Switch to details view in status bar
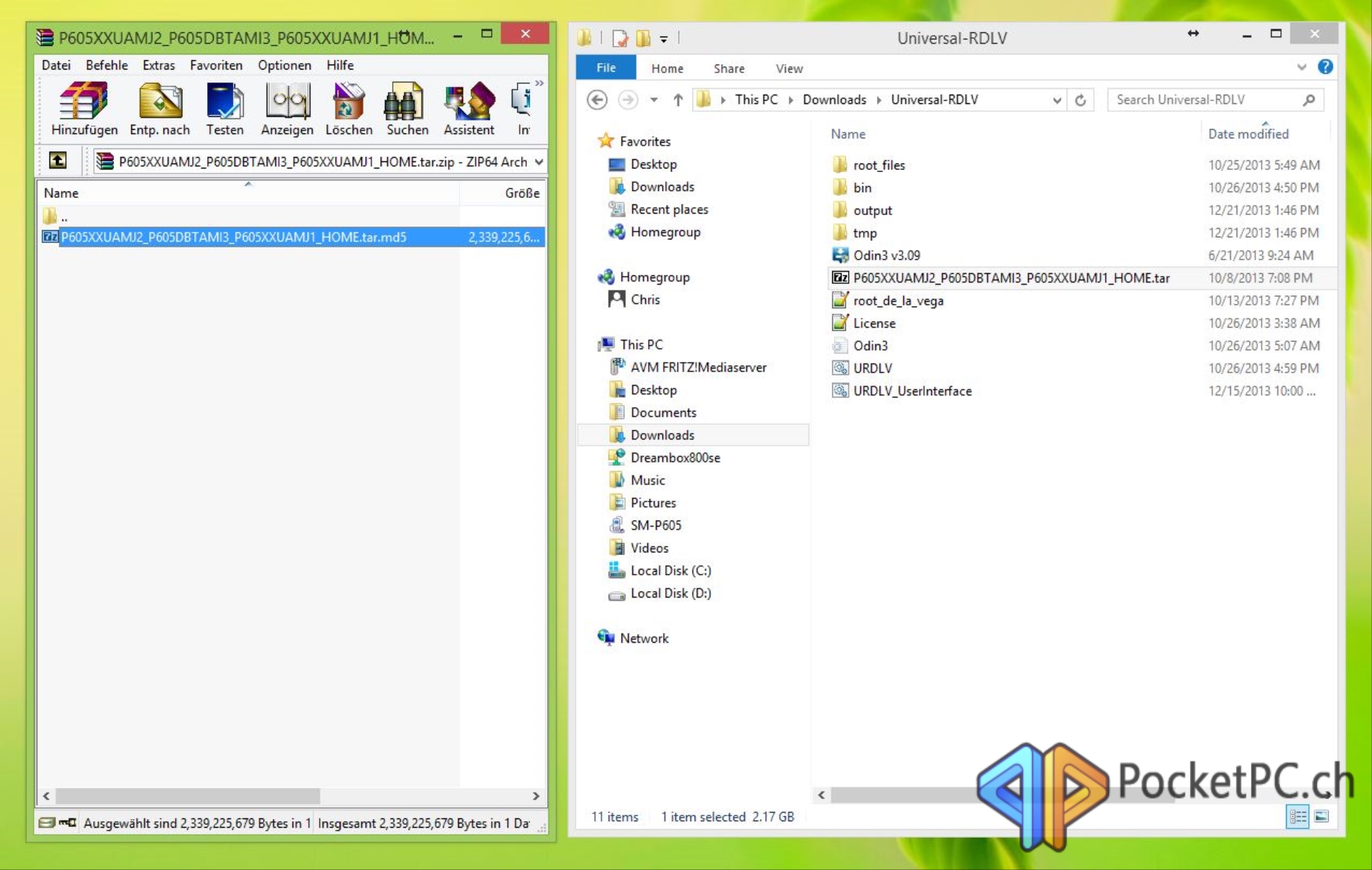The image size is (1372, 870). [1297, 817]
